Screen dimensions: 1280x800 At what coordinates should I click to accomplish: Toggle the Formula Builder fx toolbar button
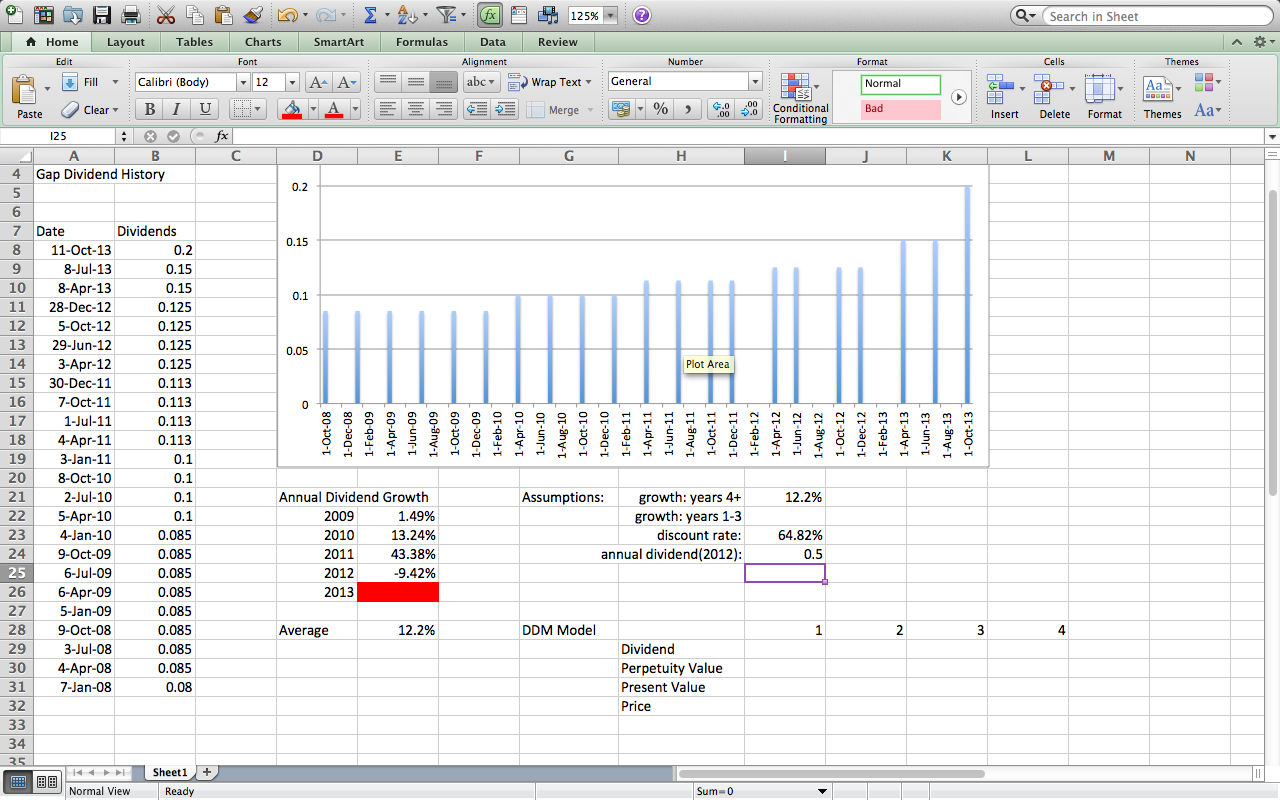pos(490,15)
